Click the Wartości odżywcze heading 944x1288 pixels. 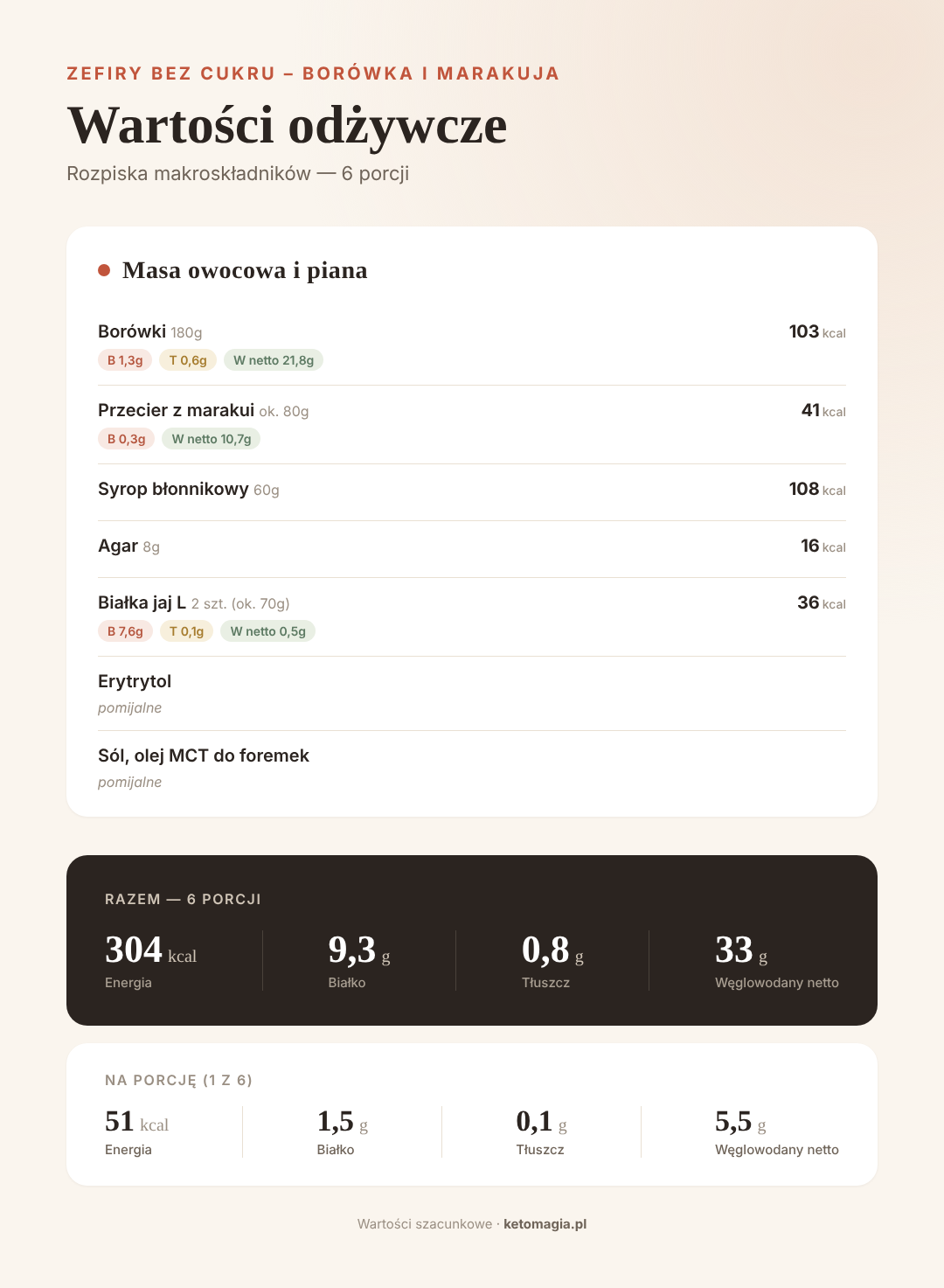point(287,125)
